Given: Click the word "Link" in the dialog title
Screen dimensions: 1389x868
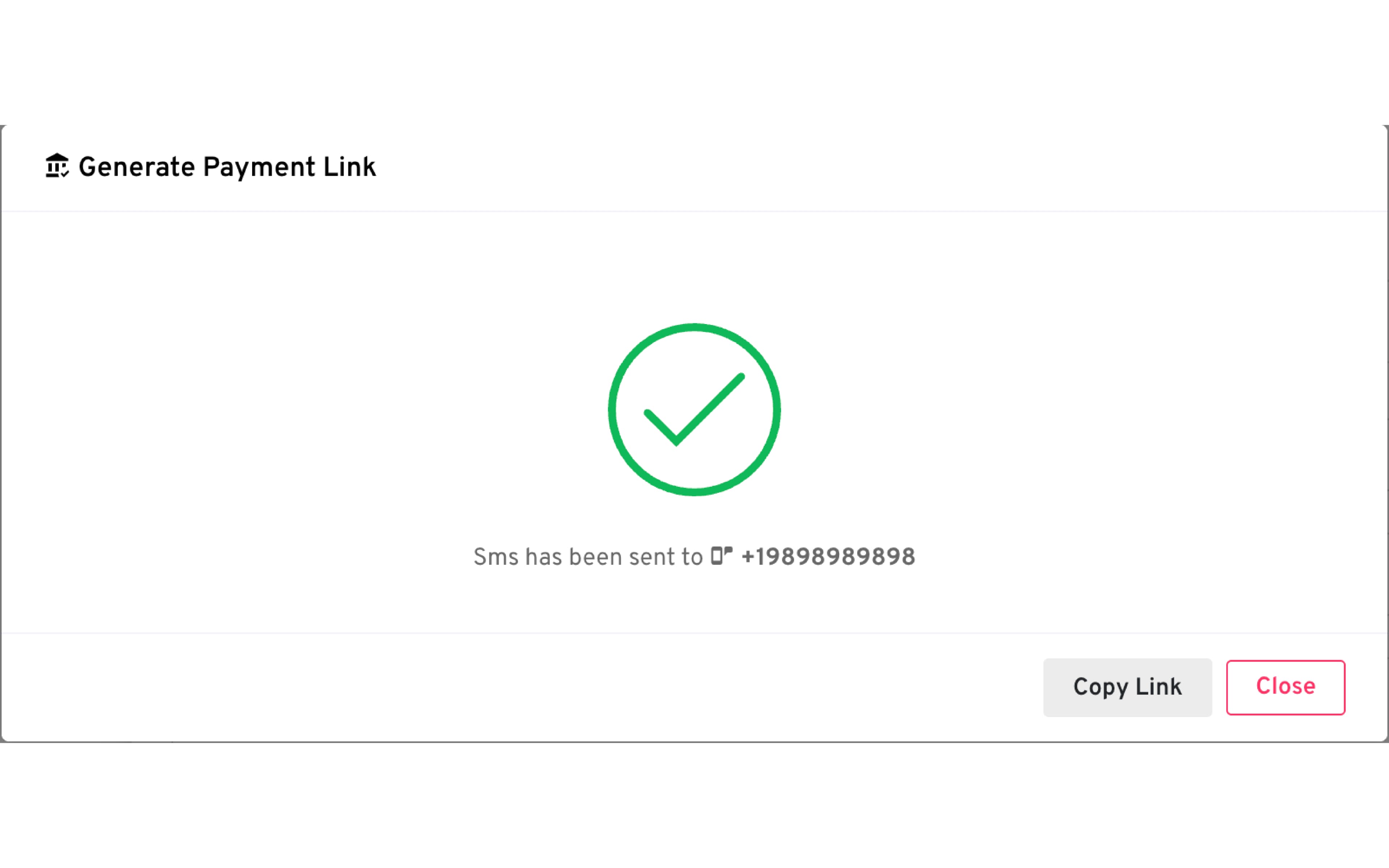Looking at the screenshot, I should pos(349,167).
